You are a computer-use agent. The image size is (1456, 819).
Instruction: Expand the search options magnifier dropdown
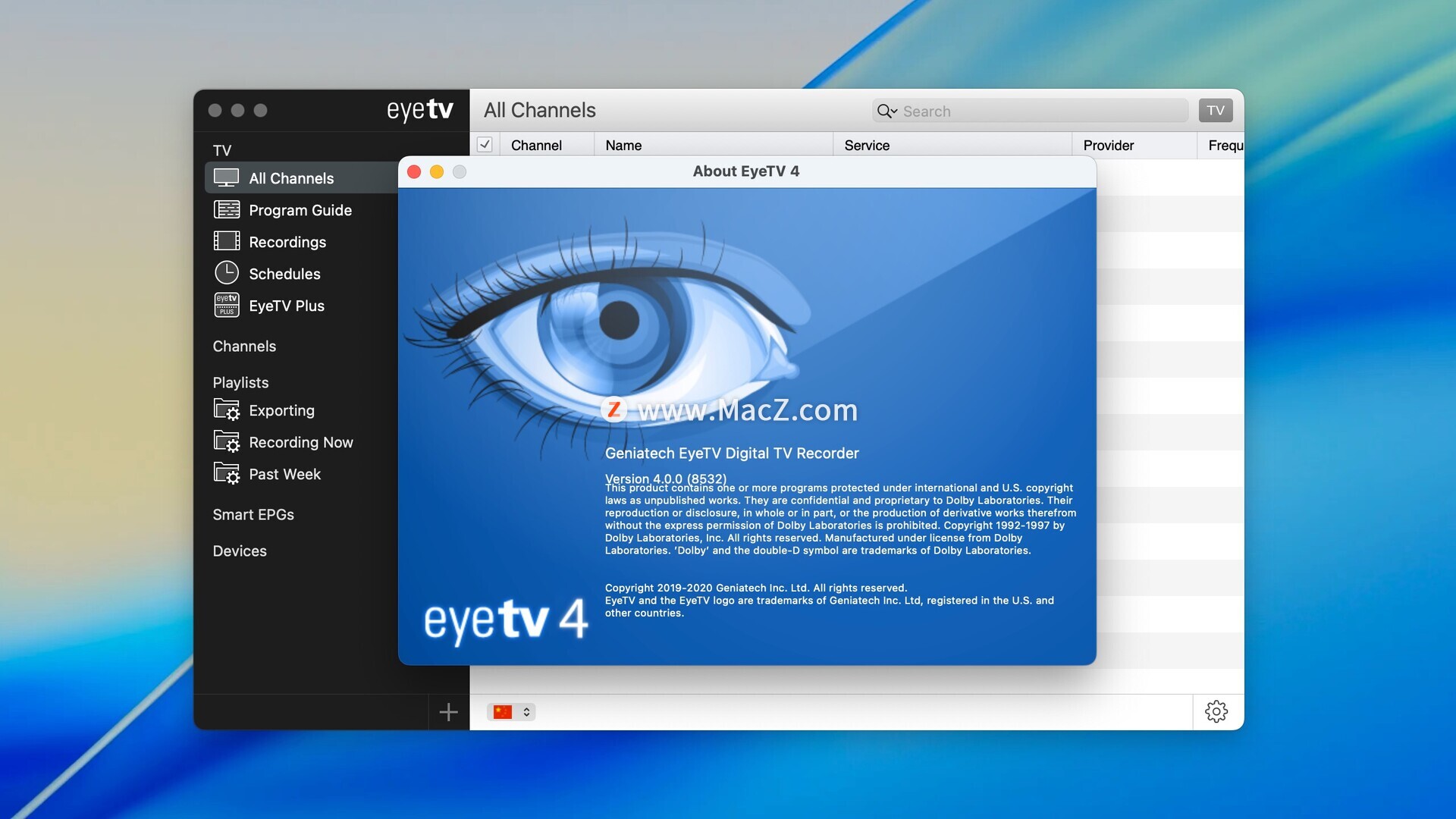(886, 111)
